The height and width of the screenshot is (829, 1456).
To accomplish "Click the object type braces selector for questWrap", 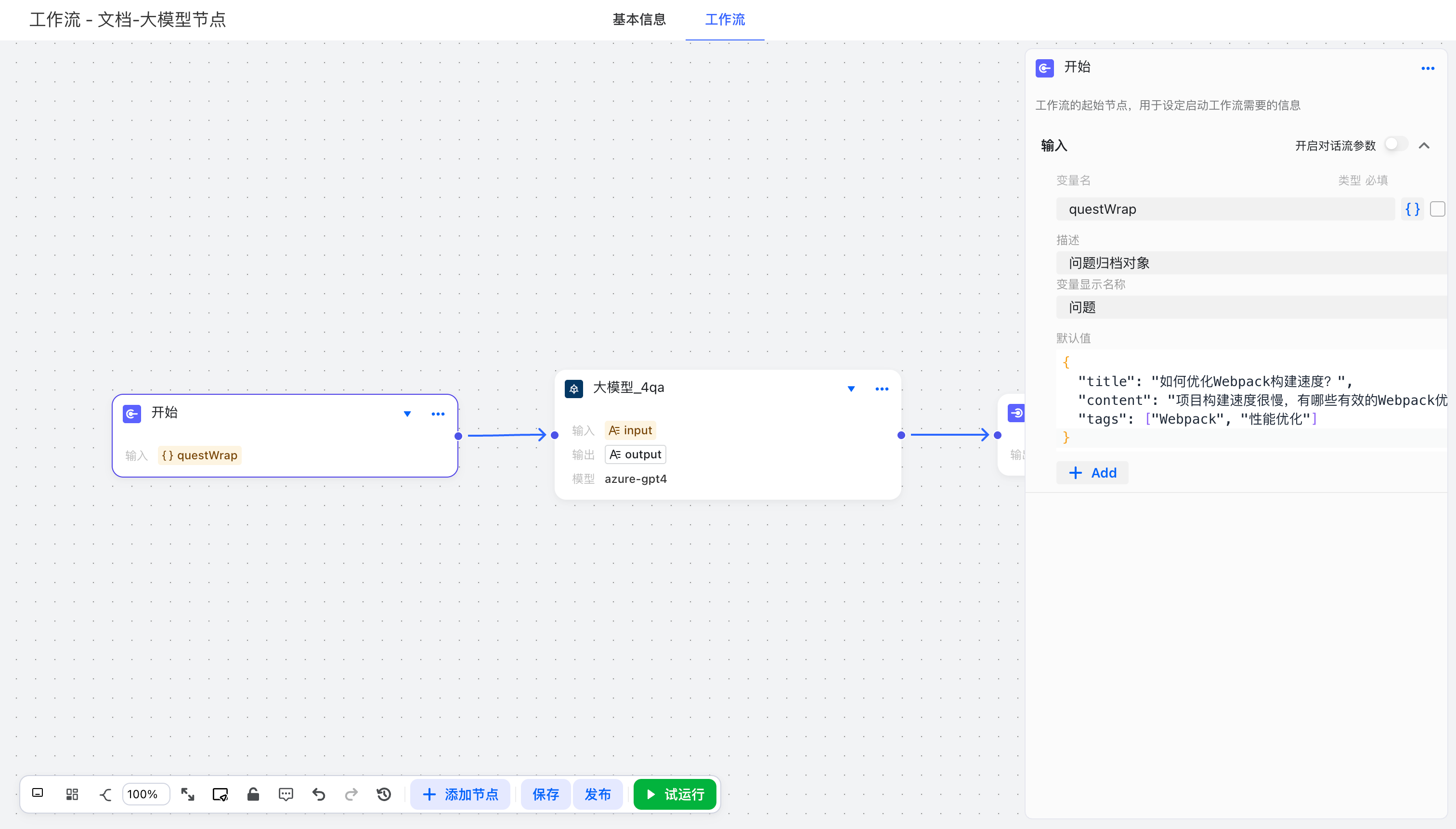I will (1412, 209).
